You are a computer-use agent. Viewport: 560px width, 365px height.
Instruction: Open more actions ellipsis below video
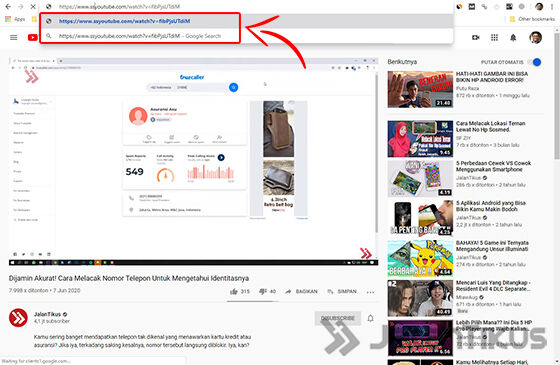[x=370, y=292]
